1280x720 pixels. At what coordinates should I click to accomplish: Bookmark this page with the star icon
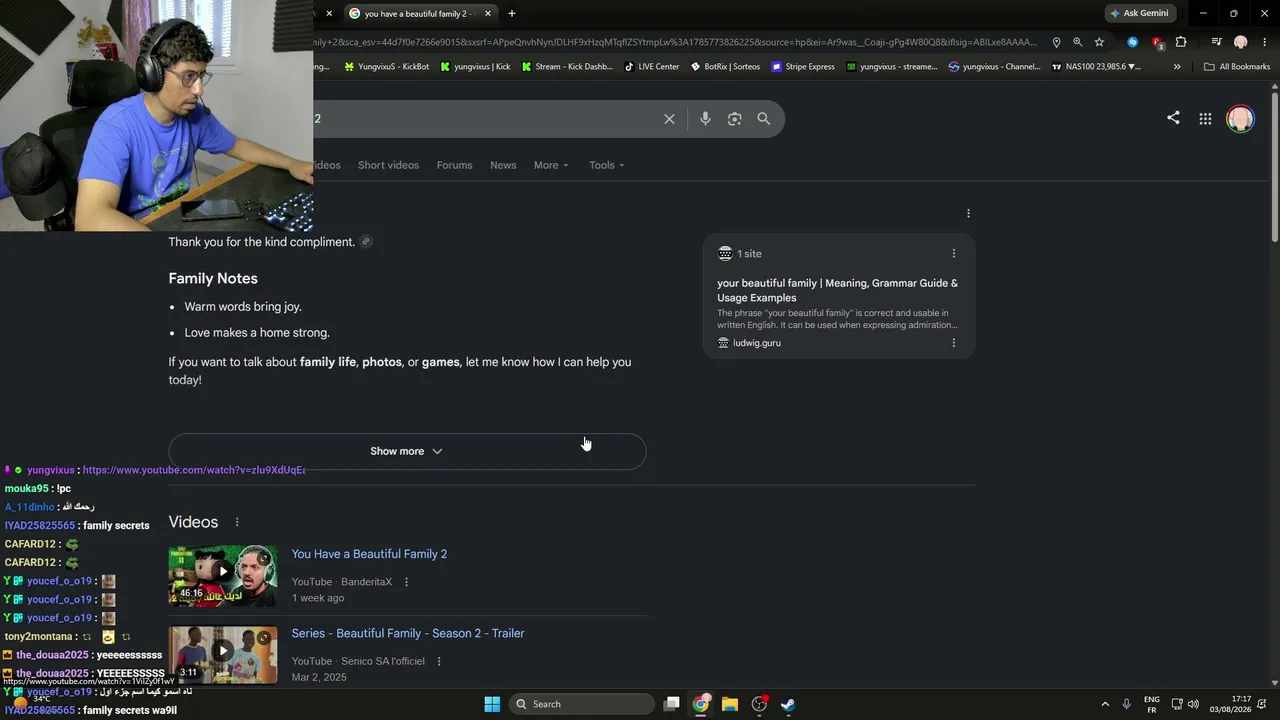1099,42
